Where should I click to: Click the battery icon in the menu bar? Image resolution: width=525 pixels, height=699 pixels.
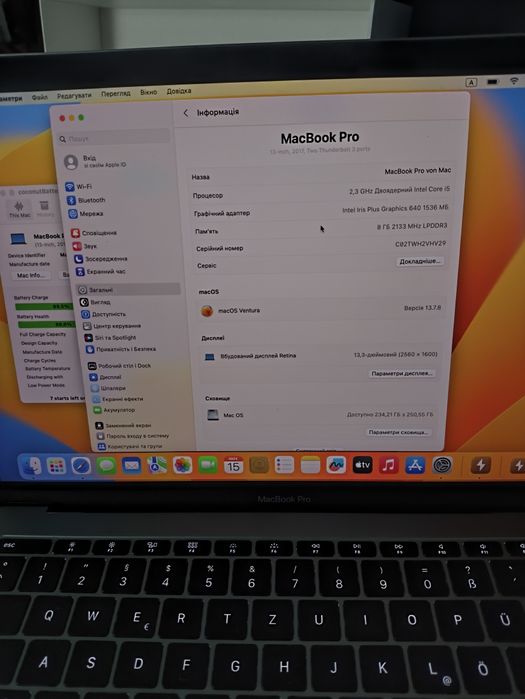[x=493, y=82]
